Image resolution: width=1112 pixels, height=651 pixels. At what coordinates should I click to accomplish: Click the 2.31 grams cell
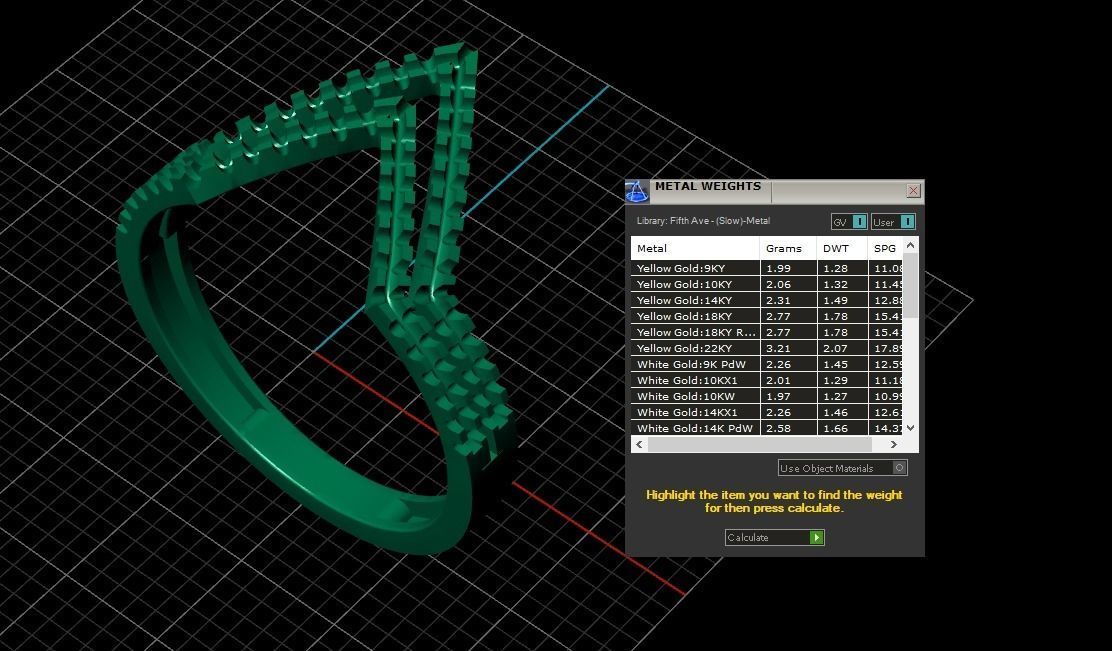click(x=789, y=300)
